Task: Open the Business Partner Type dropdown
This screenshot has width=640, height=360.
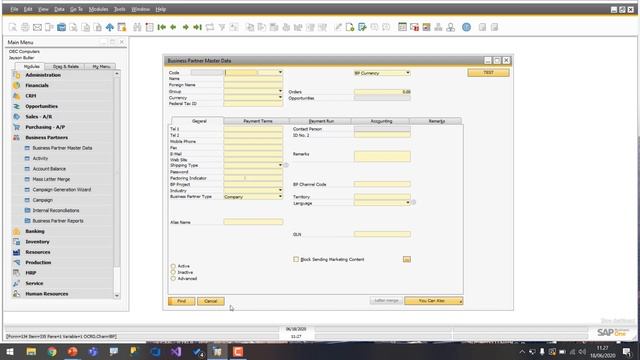Action: pos(280,196)
